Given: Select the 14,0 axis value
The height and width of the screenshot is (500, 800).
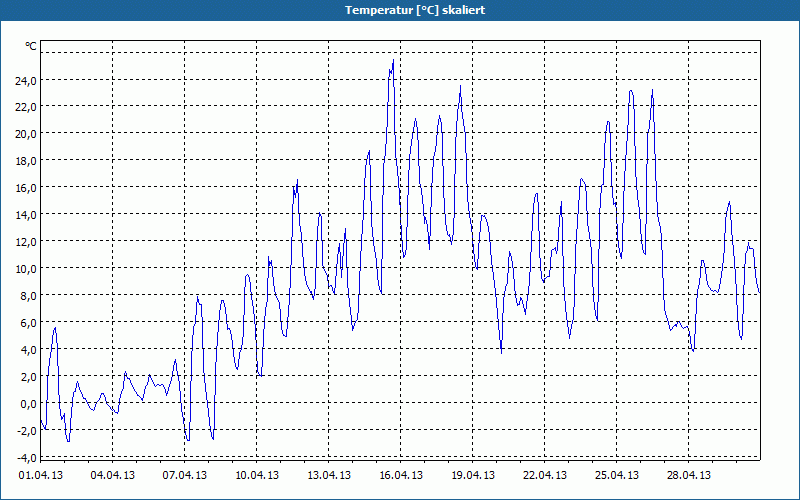Looking at the screenshot, I should [x=27, y=215].
